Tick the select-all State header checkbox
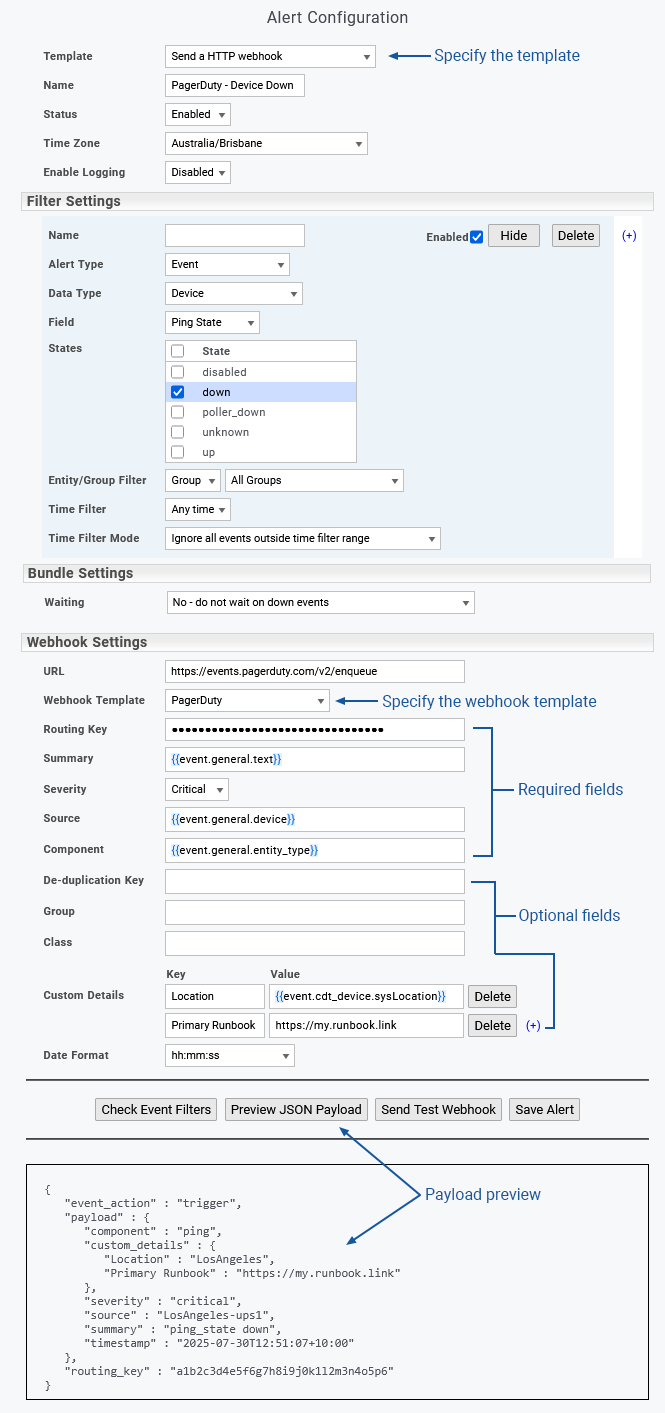 pos(177,351)
